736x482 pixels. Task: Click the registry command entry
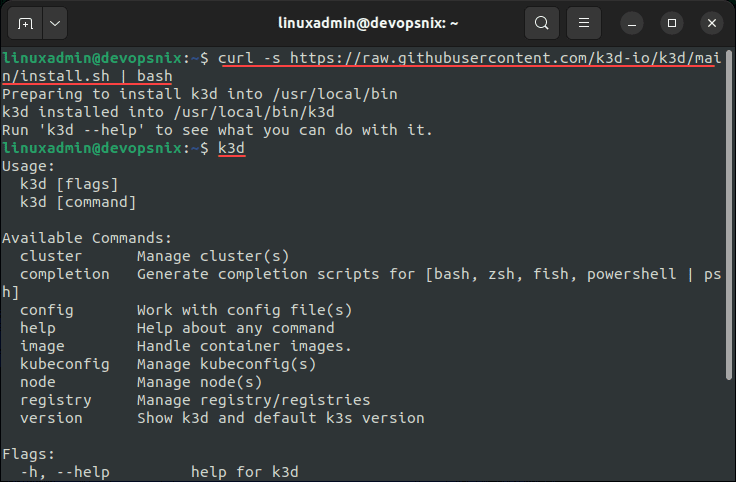tap(56, 400)
